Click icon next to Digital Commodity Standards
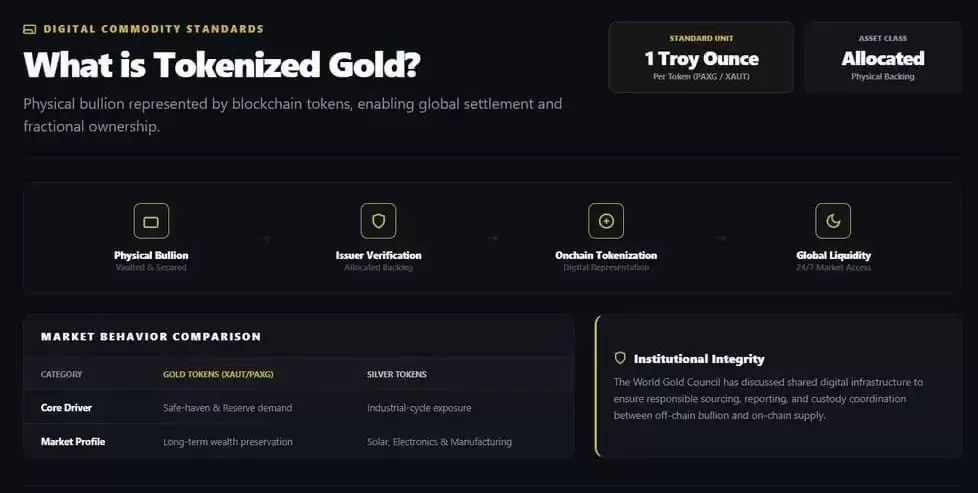Viewport: 978px width, 493px height. tap(29, 29)
